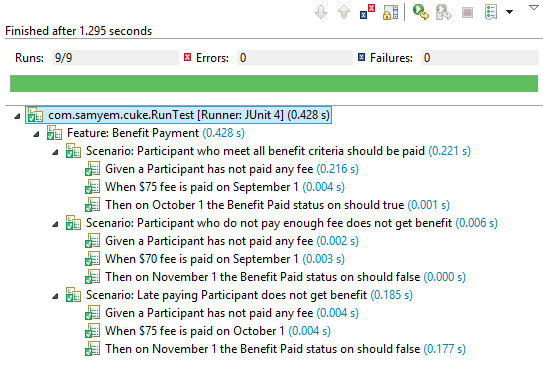Viewport: 543px width, 365px height.
Task: Click Rerun Failed Tests First icon
Action: click(x=444, y=12)
